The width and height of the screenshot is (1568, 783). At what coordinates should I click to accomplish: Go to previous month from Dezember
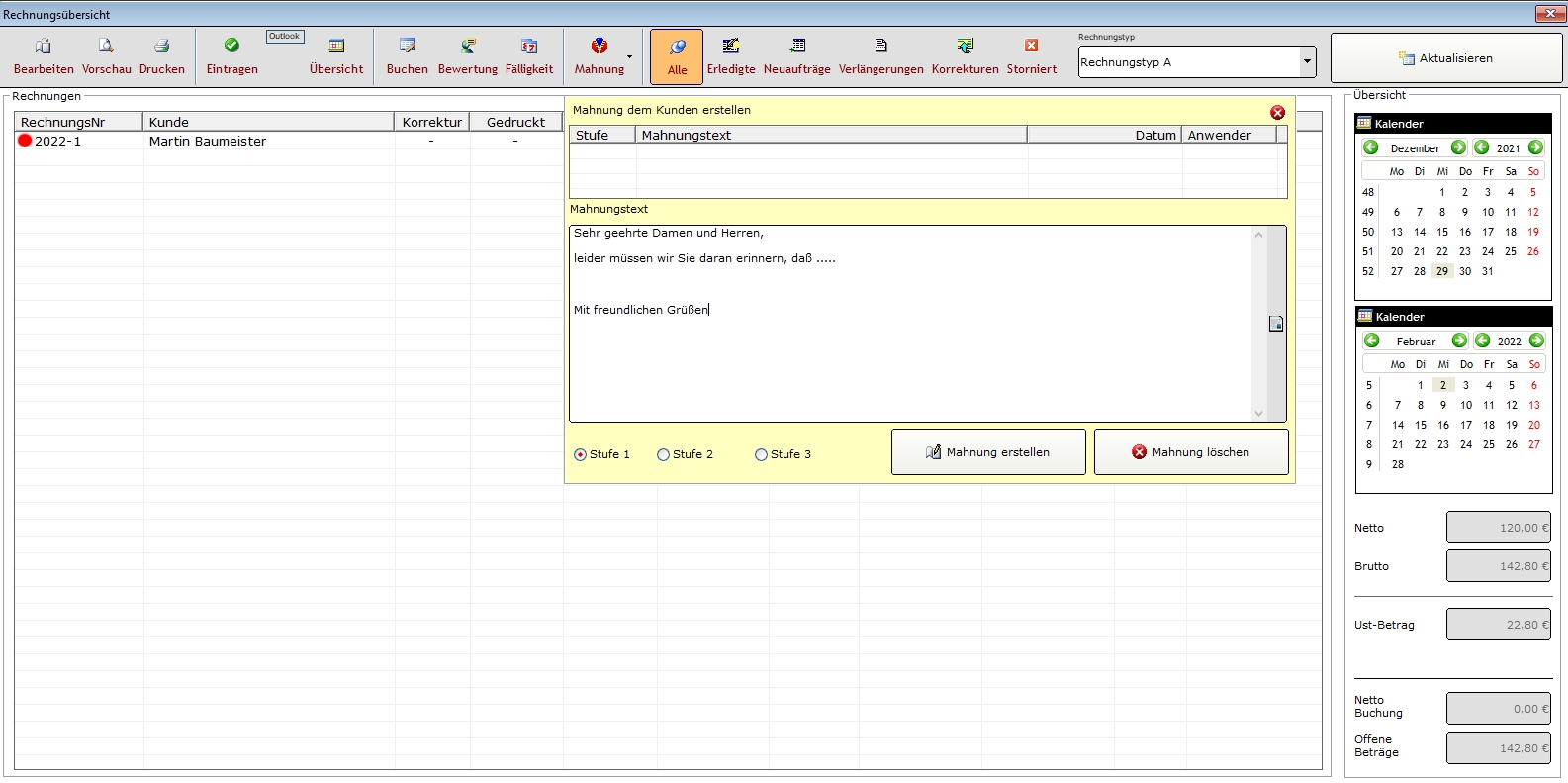[x=1370, y=147]
